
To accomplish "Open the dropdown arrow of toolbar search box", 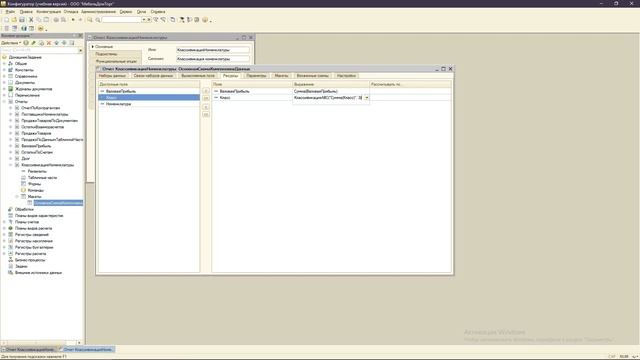I will coord(144,20).
